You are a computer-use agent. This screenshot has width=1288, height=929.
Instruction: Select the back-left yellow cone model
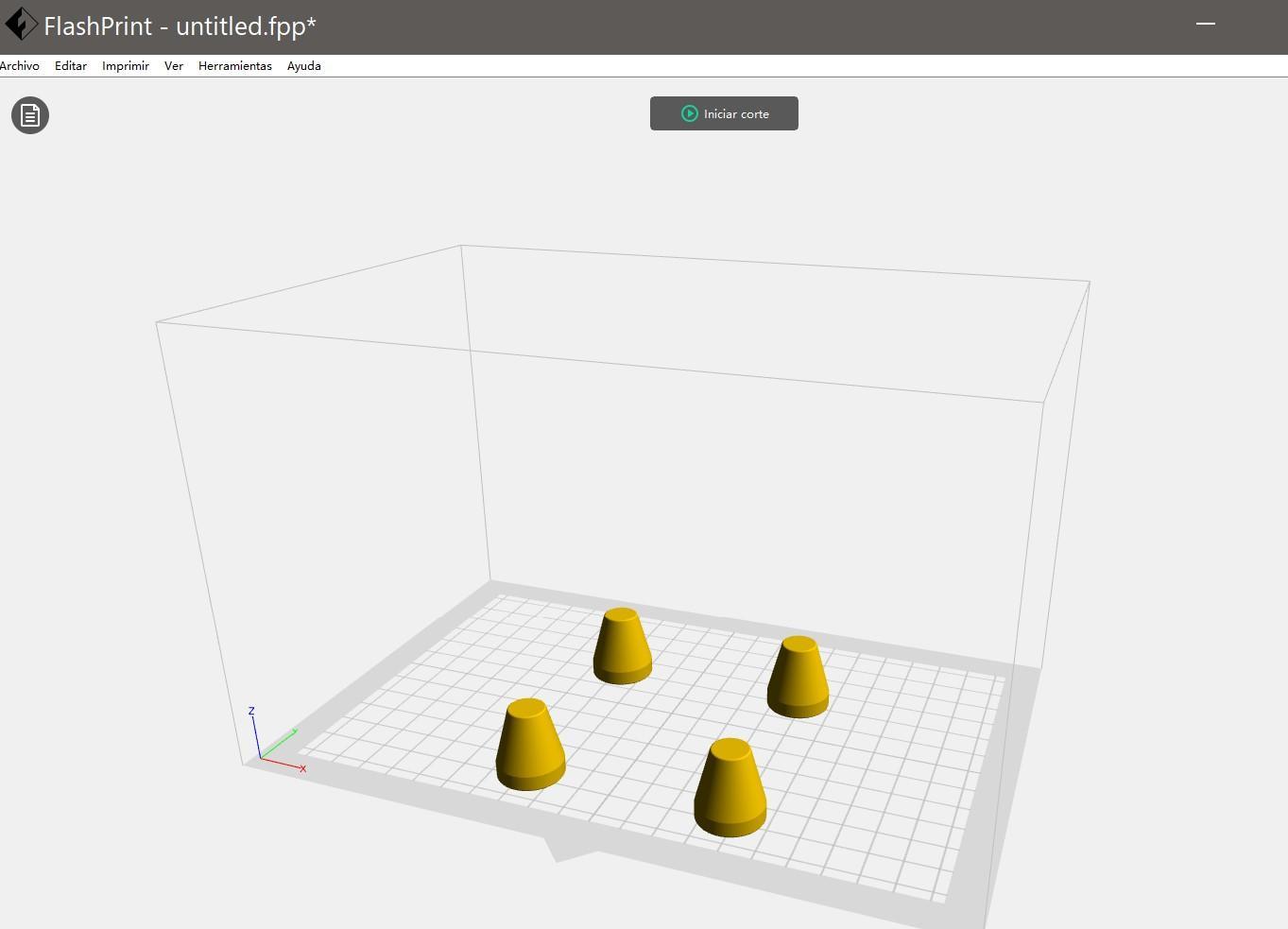tap(622, 647)
